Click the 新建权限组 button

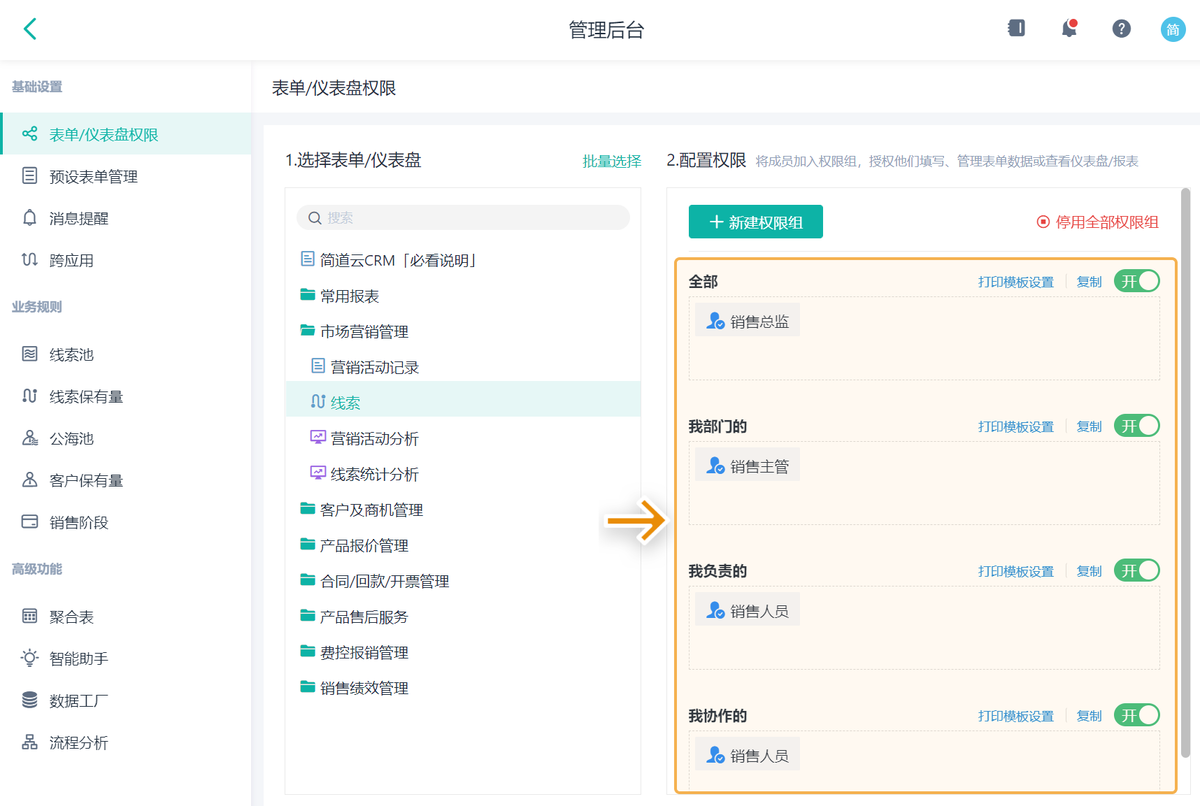point(755,222)
